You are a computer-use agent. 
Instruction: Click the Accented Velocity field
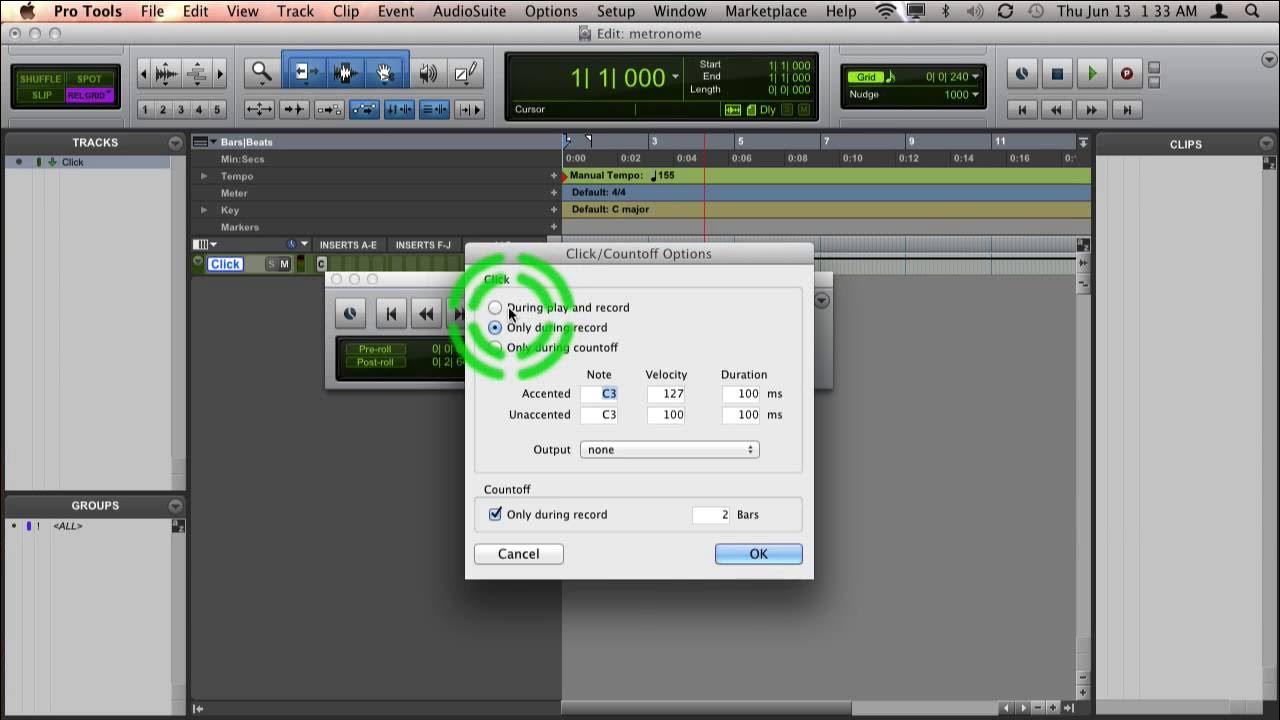[666, 394]
